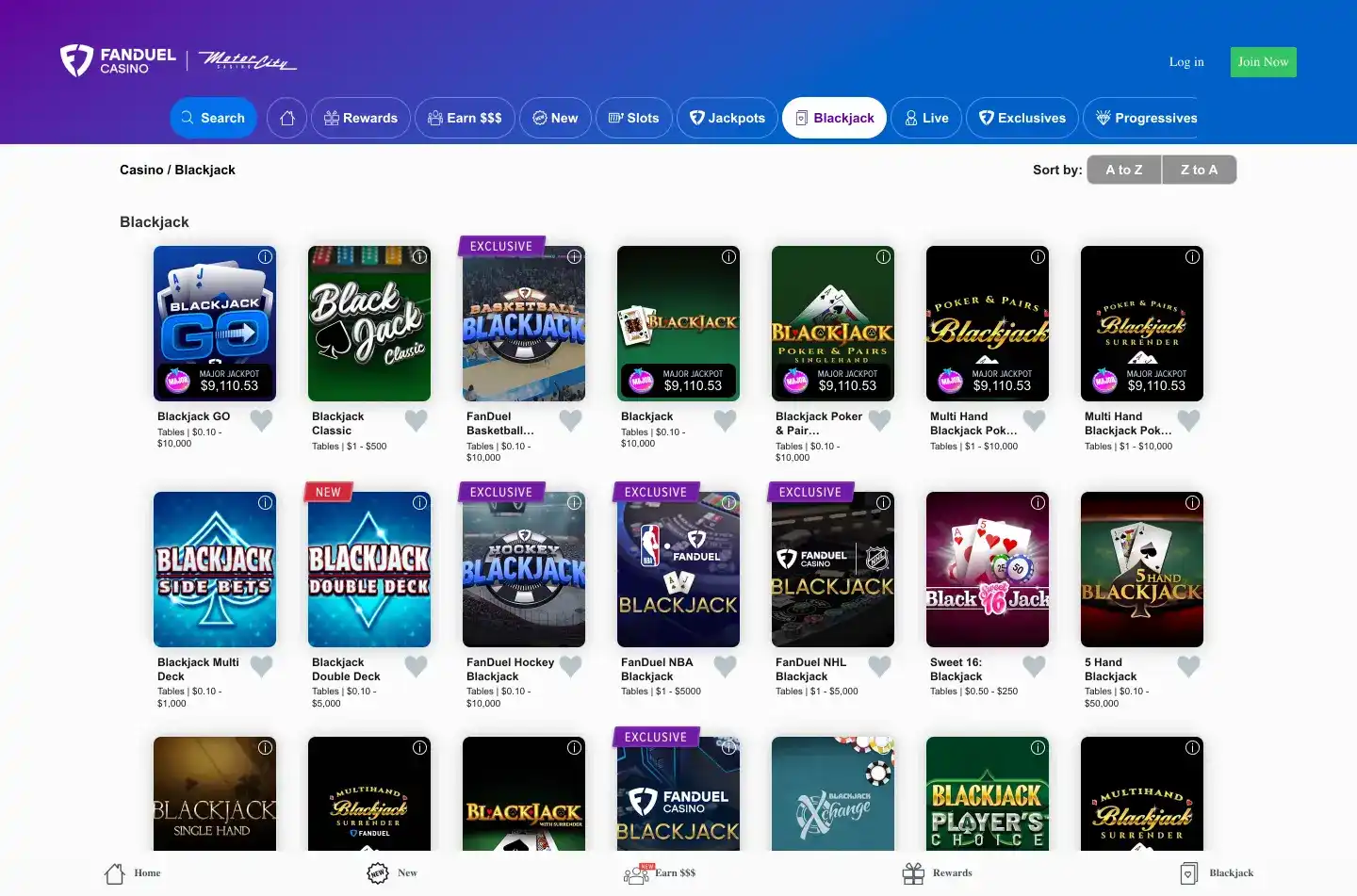The width and height of the screenshot is (1357, 896).
Task: Sort games A to Z
Action: coord(1124,170)
